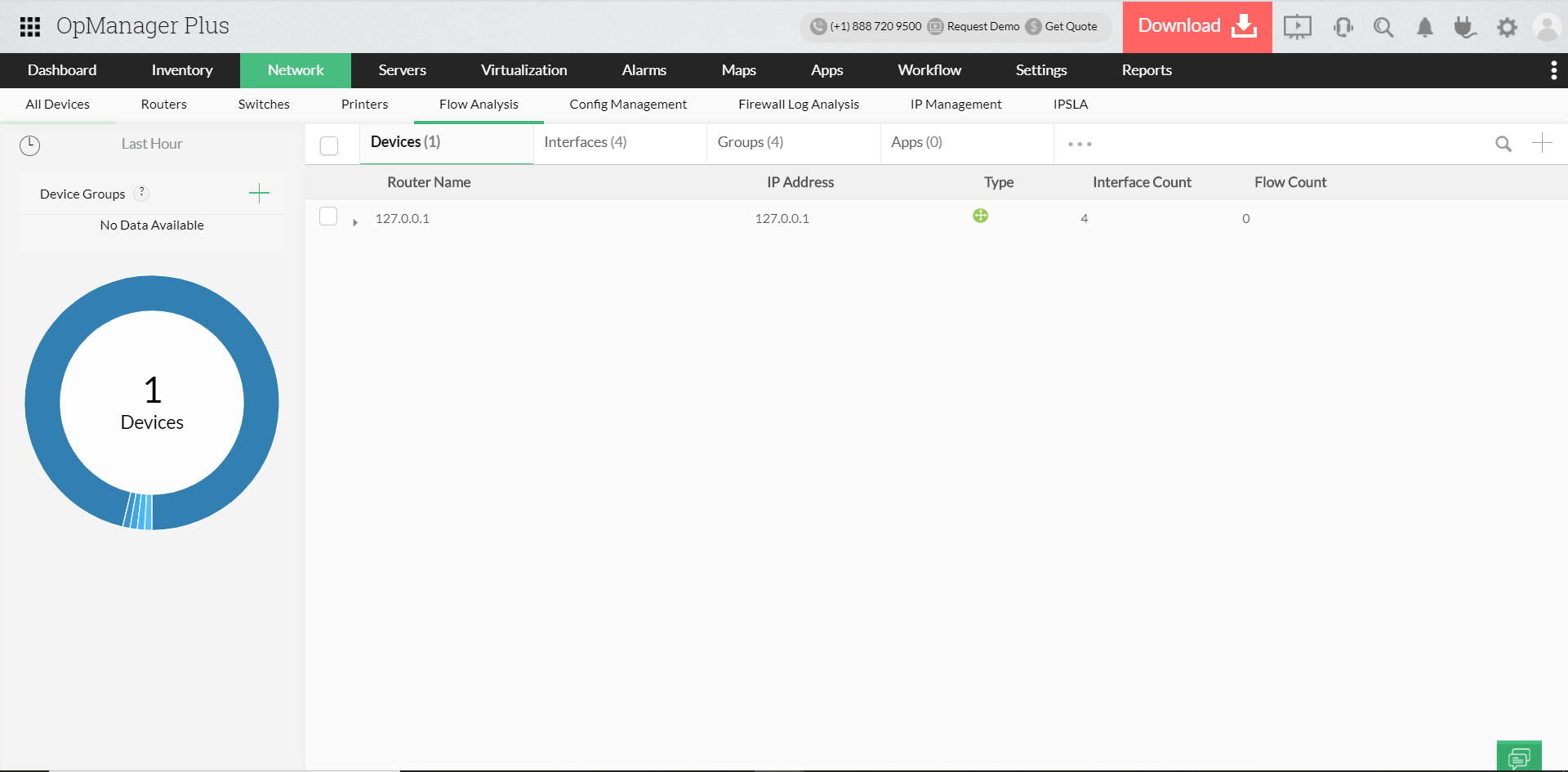Open the gear settings icon
This screenshot has width=1568, height=772.
[1507, 27]
